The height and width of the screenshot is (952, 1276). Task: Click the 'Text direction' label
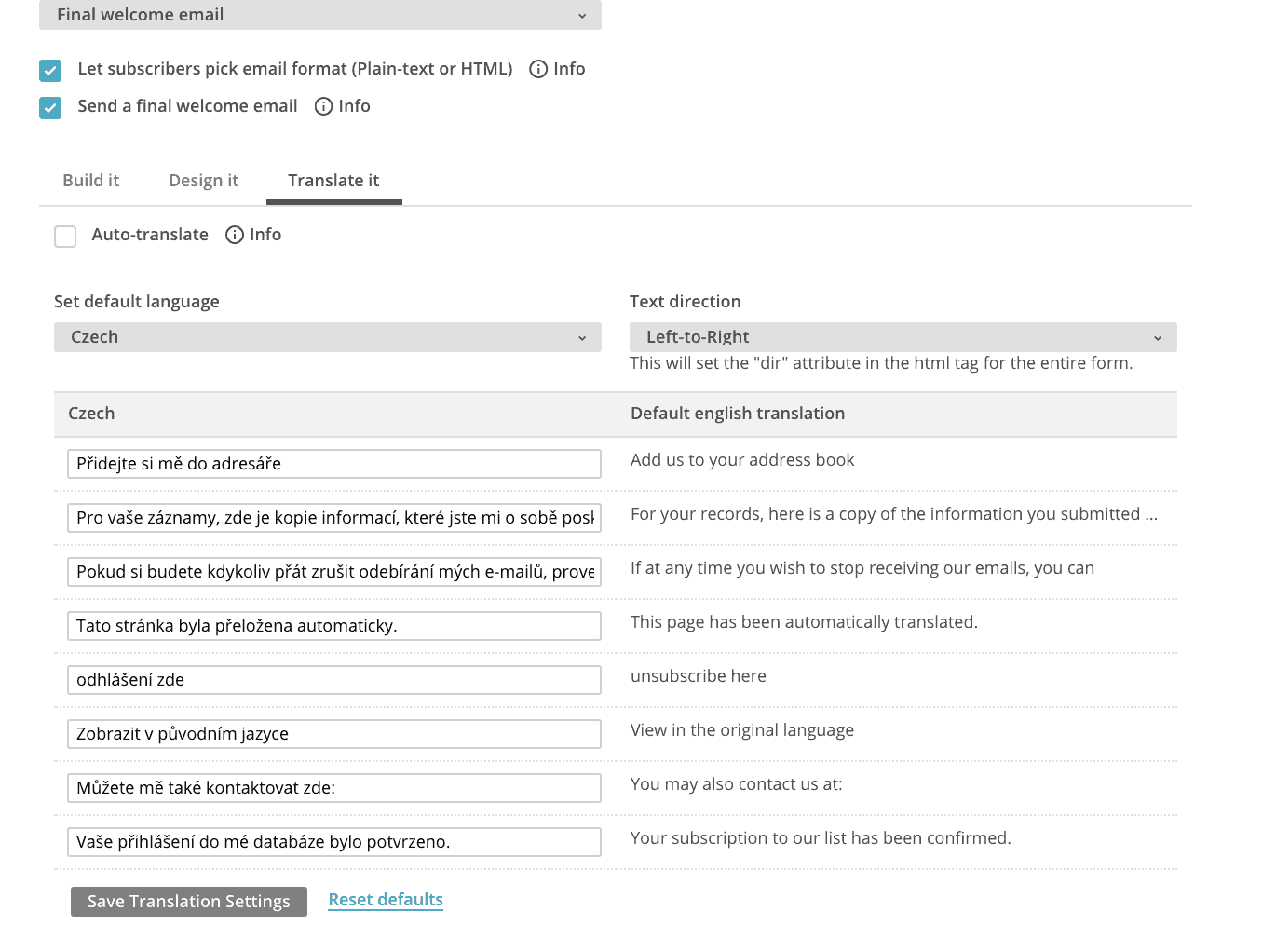tap(686, 302)
